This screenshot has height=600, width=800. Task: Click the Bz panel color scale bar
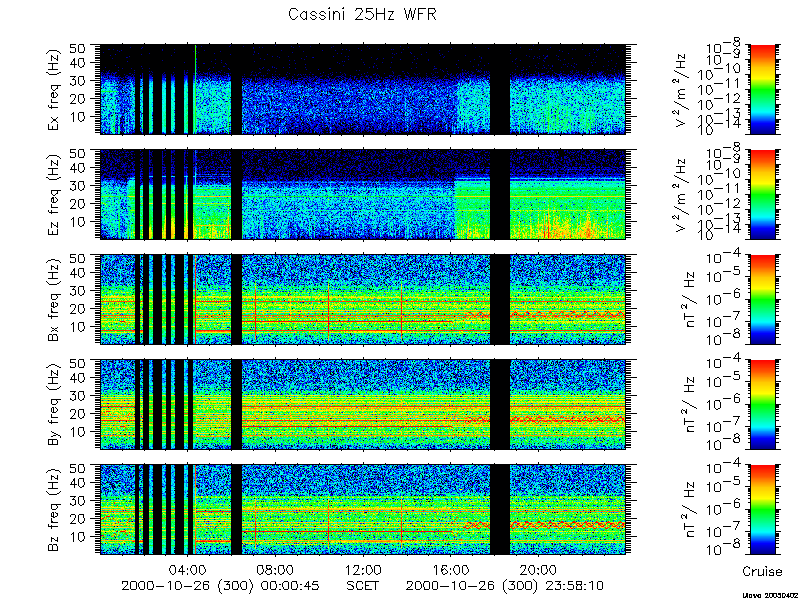coord(763,510)
